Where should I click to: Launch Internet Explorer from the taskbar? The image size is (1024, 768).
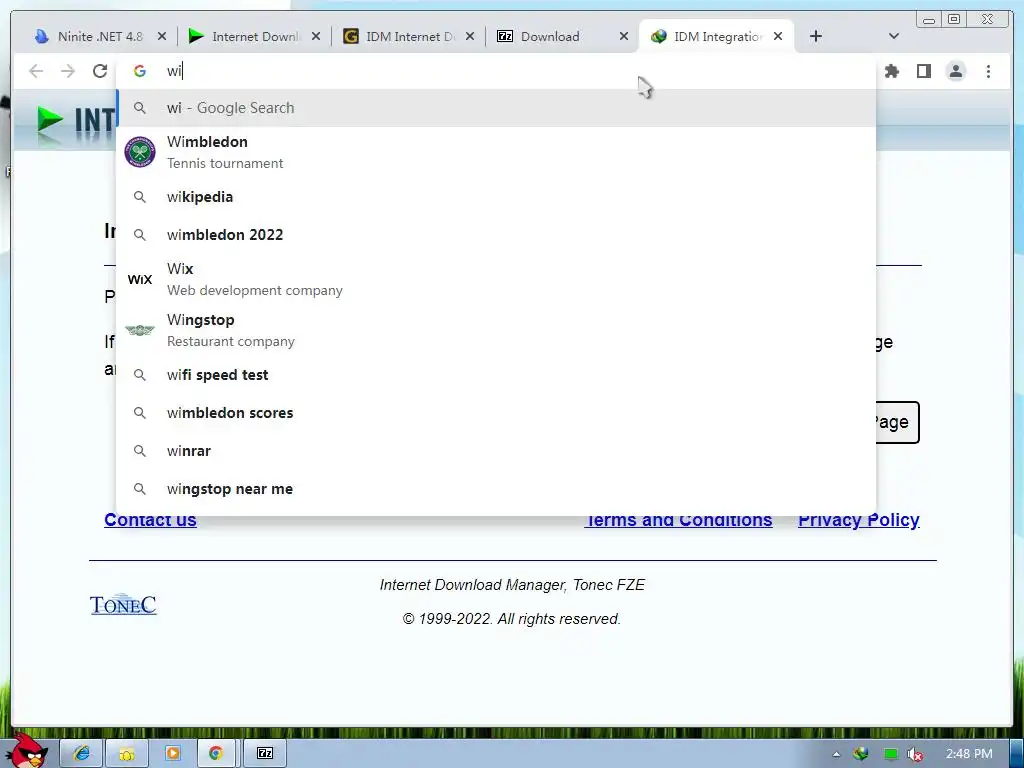point(82,753)
